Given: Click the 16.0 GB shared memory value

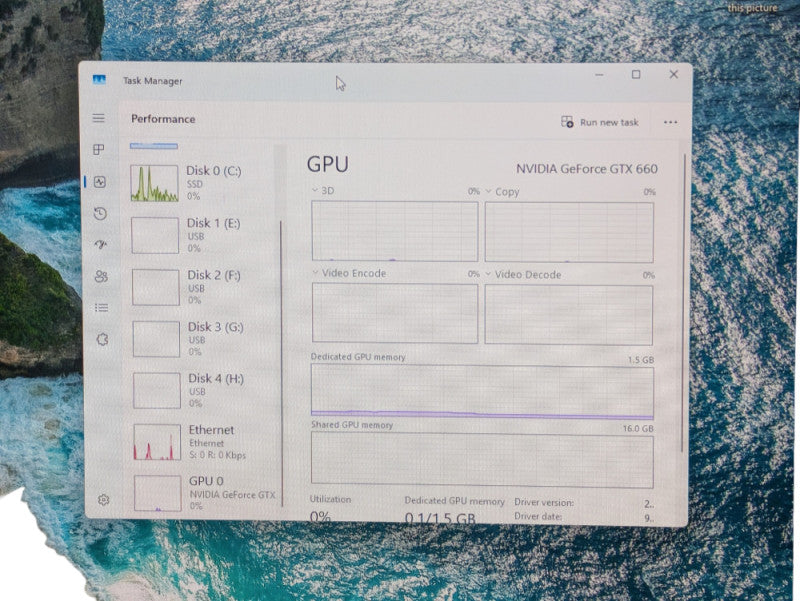Looking at the screenshot, I should click(x=638, y=429).
